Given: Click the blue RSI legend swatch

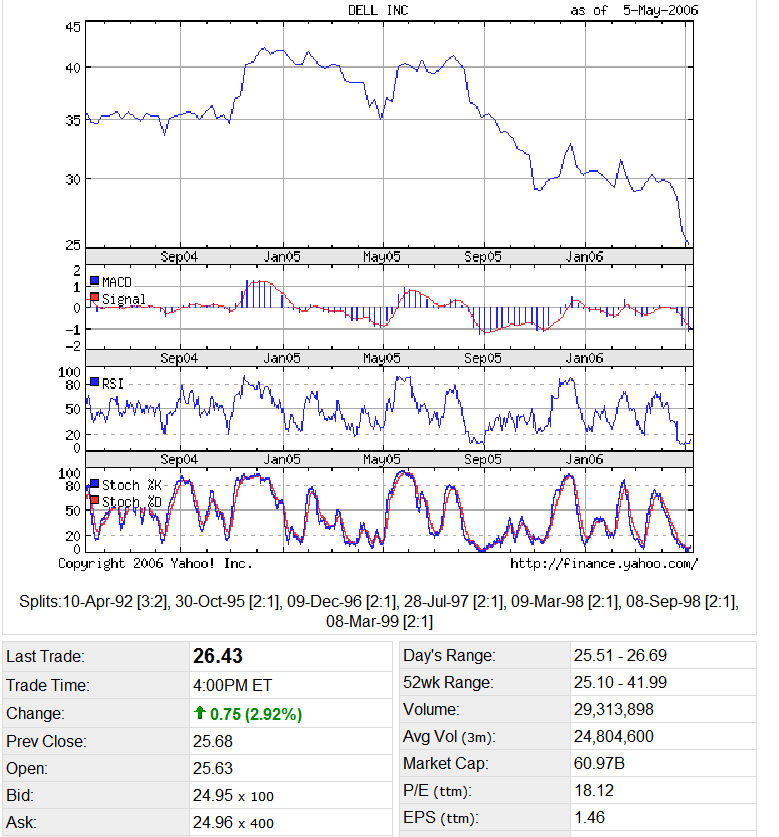Looking at the screenshot, I should tap(95, 382).
